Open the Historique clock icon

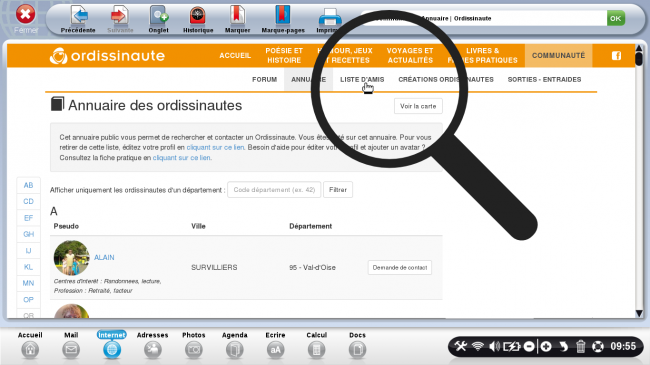pos(198,15)
